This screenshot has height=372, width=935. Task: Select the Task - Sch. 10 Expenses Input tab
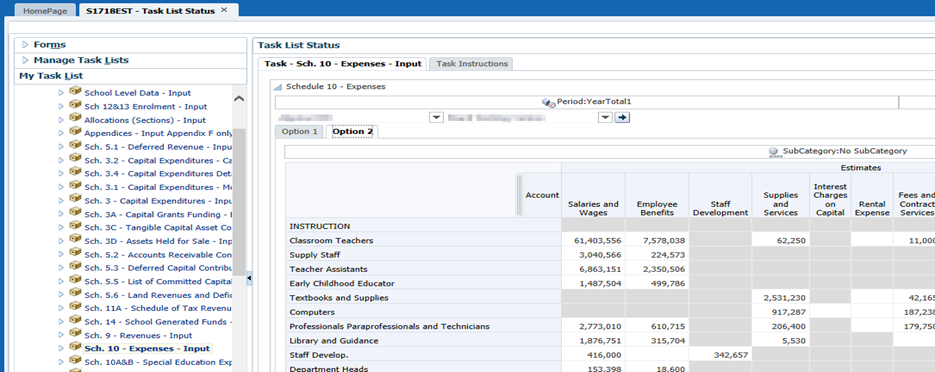pyautogui.click(x=343, y=64)
